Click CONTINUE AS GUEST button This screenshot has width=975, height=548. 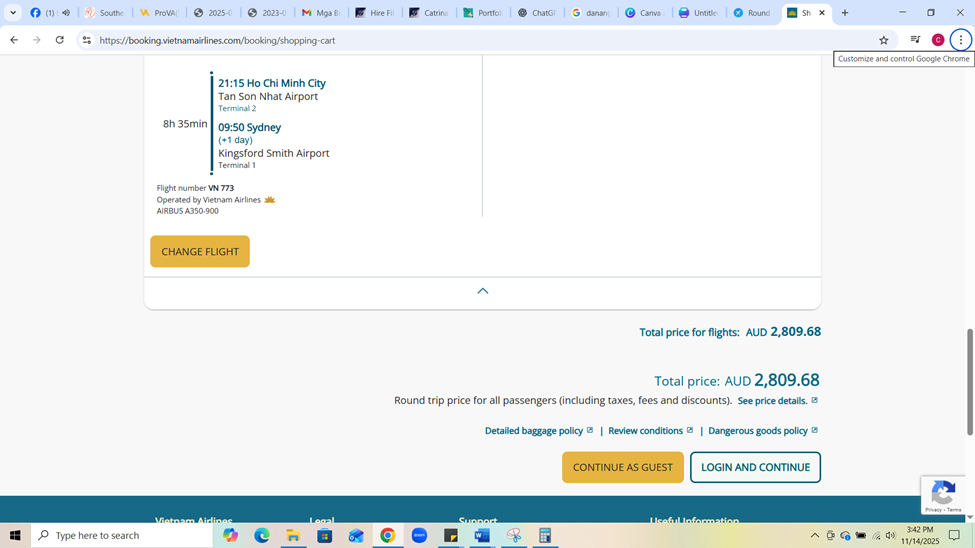pyautogui.click(x=622, y=467)
